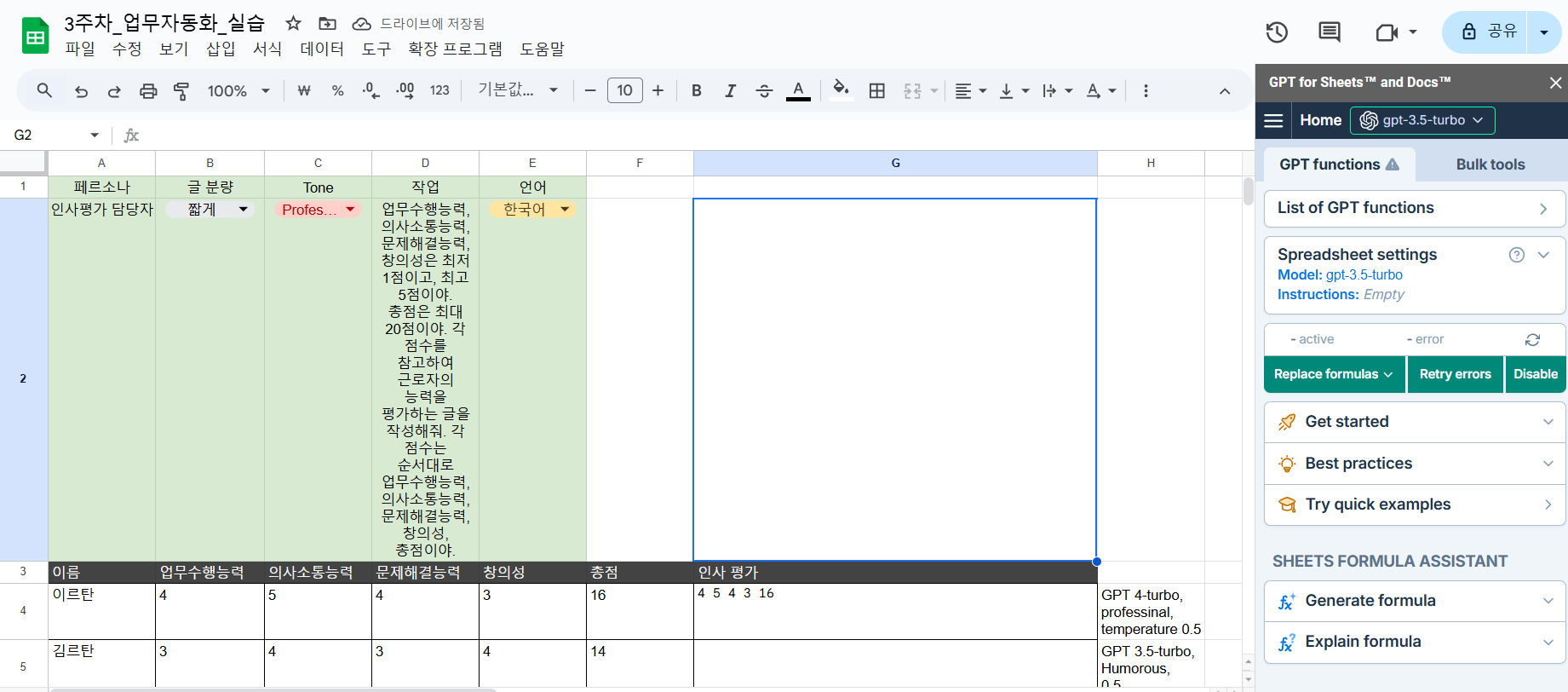Click Spreadsheet settings help icon

click(1516, 255)
